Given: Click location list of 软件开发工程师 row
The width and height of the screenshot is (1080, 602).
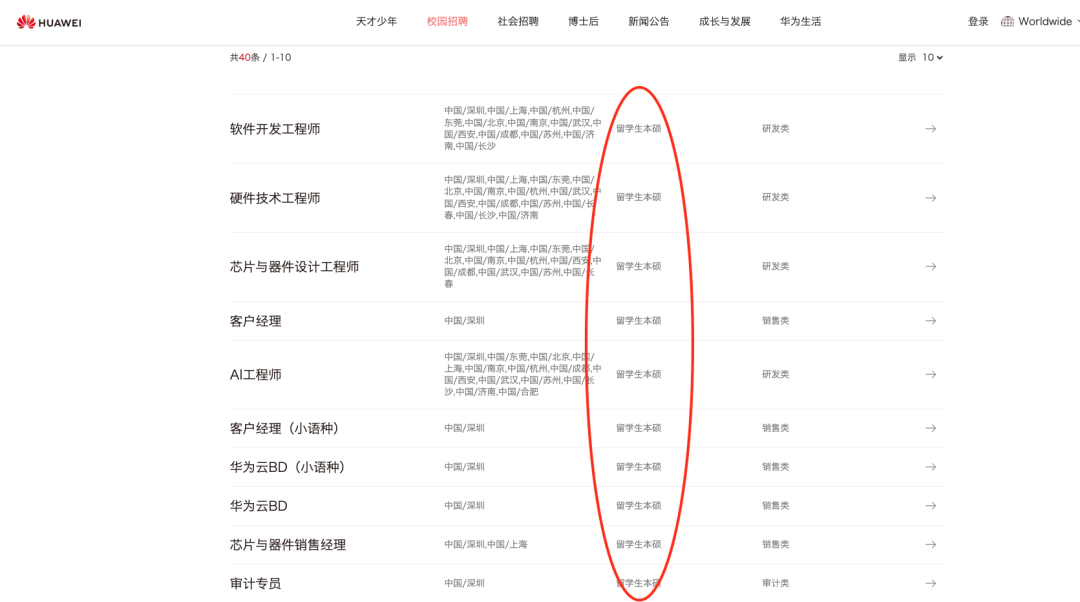Looking at the screenshot, I should (523, 128).
